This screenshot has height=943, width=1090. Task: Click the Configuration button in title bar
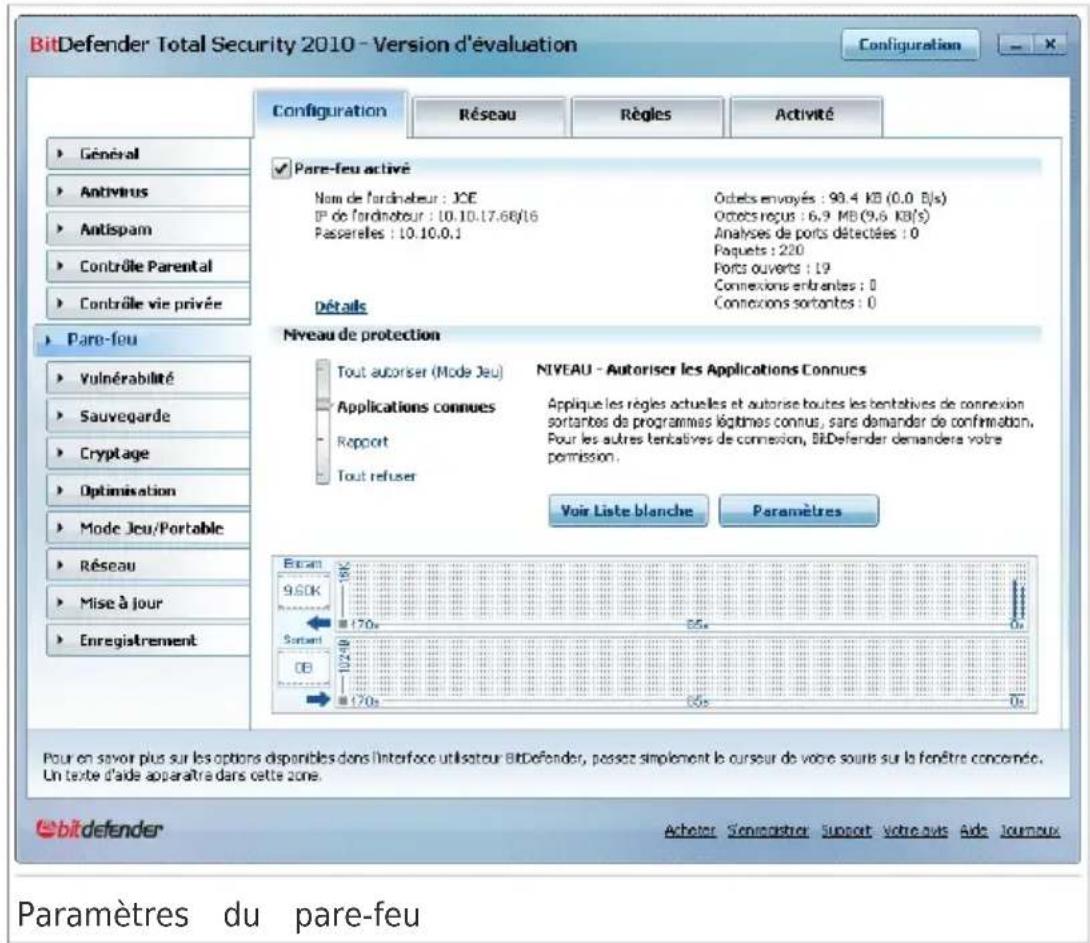click(x=910, y=45)
